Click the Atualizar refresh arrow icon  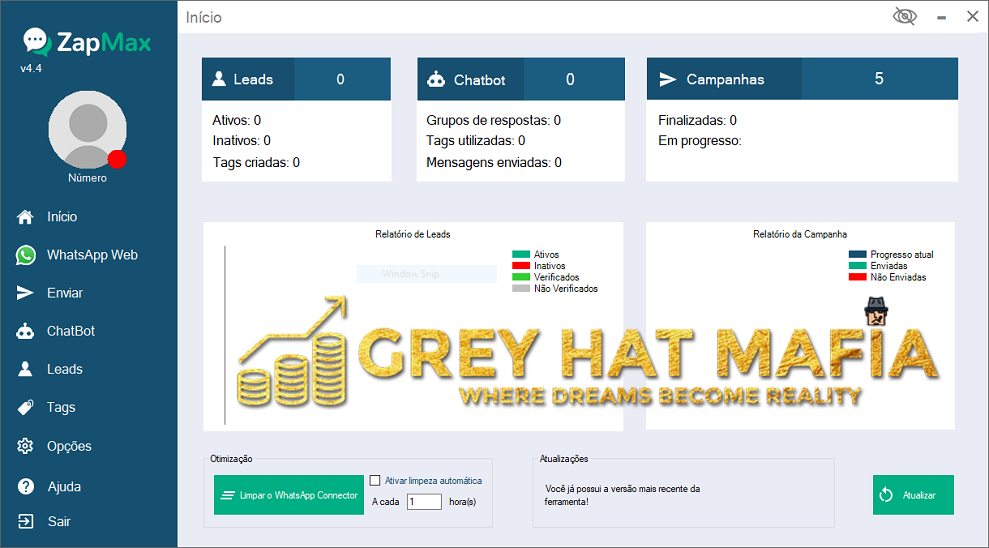coord(886,495)
